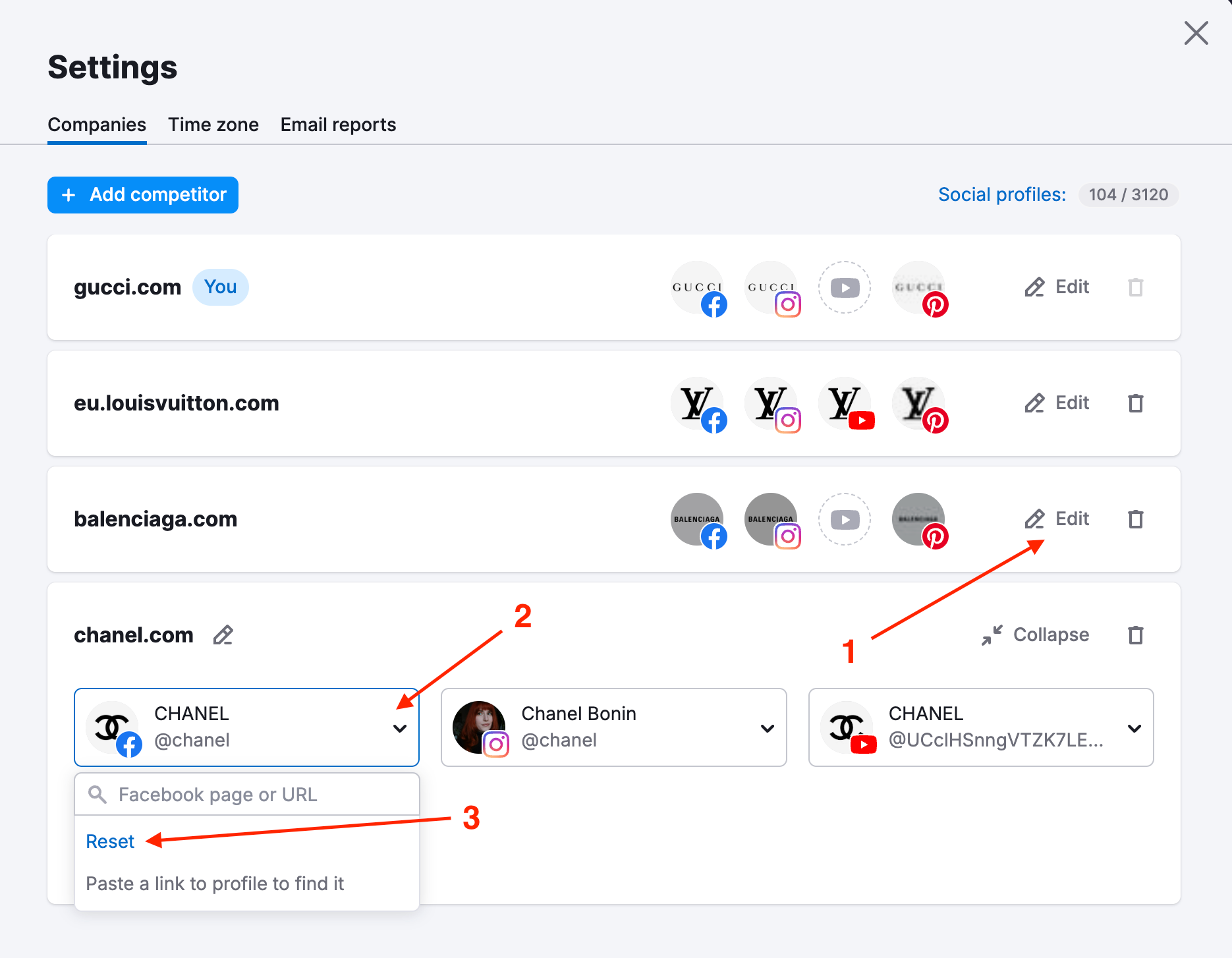Open the Chanel Bonin Instagram selector dropdown
Viewport: 1232px width, 958px height.
[x=767, y=728]
